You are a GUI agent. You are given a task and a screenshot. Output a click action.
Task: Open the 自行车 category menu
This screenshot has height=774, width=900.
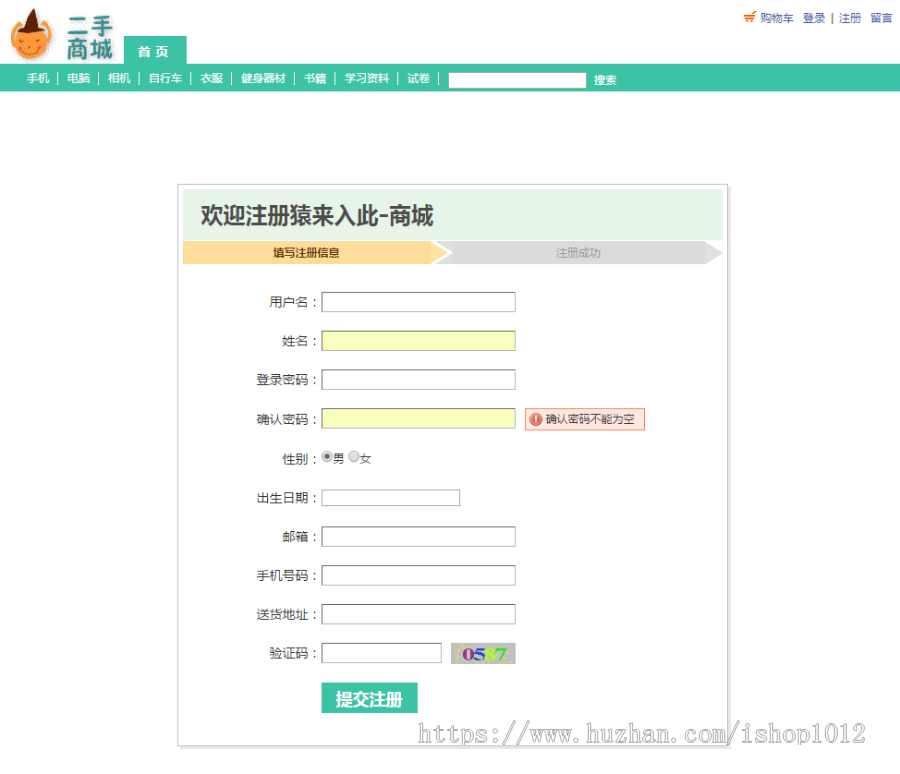[164, 79]
